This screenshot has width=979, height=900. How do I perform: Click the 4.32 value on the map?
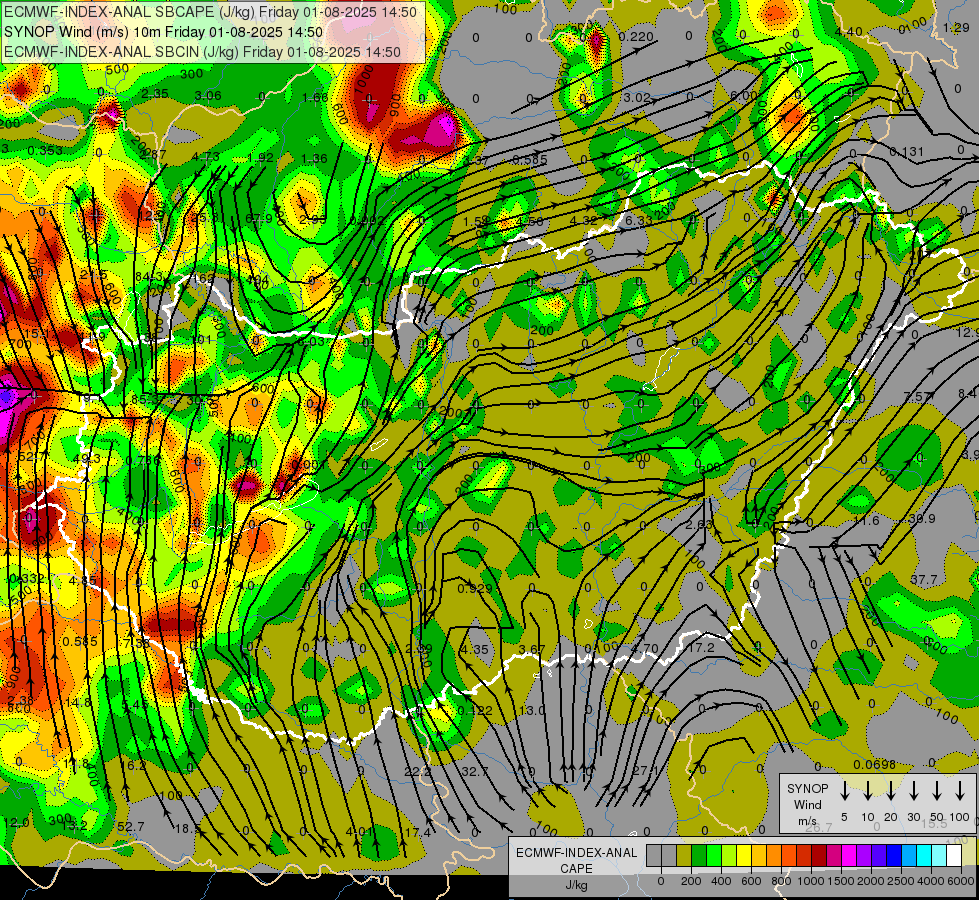pyautogui.click(x=584, y=220)
